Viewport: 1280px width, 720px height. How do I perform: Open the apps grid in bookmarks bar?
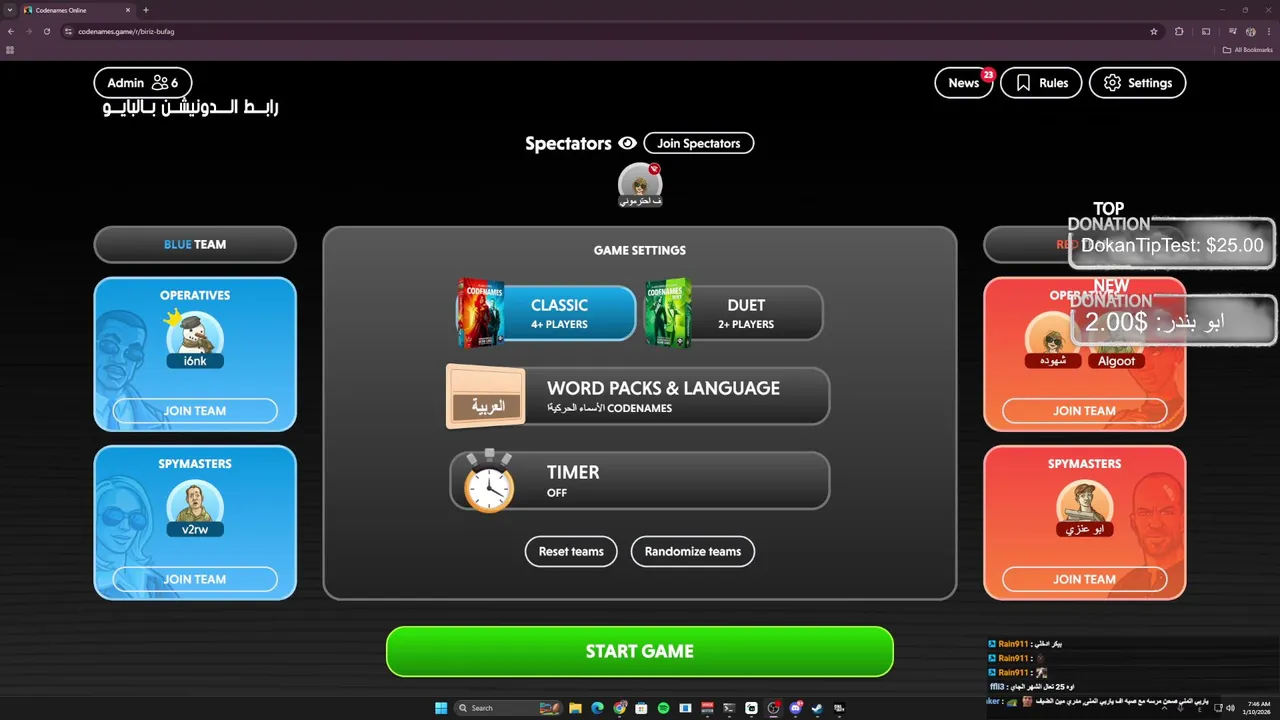coord(10,49)
